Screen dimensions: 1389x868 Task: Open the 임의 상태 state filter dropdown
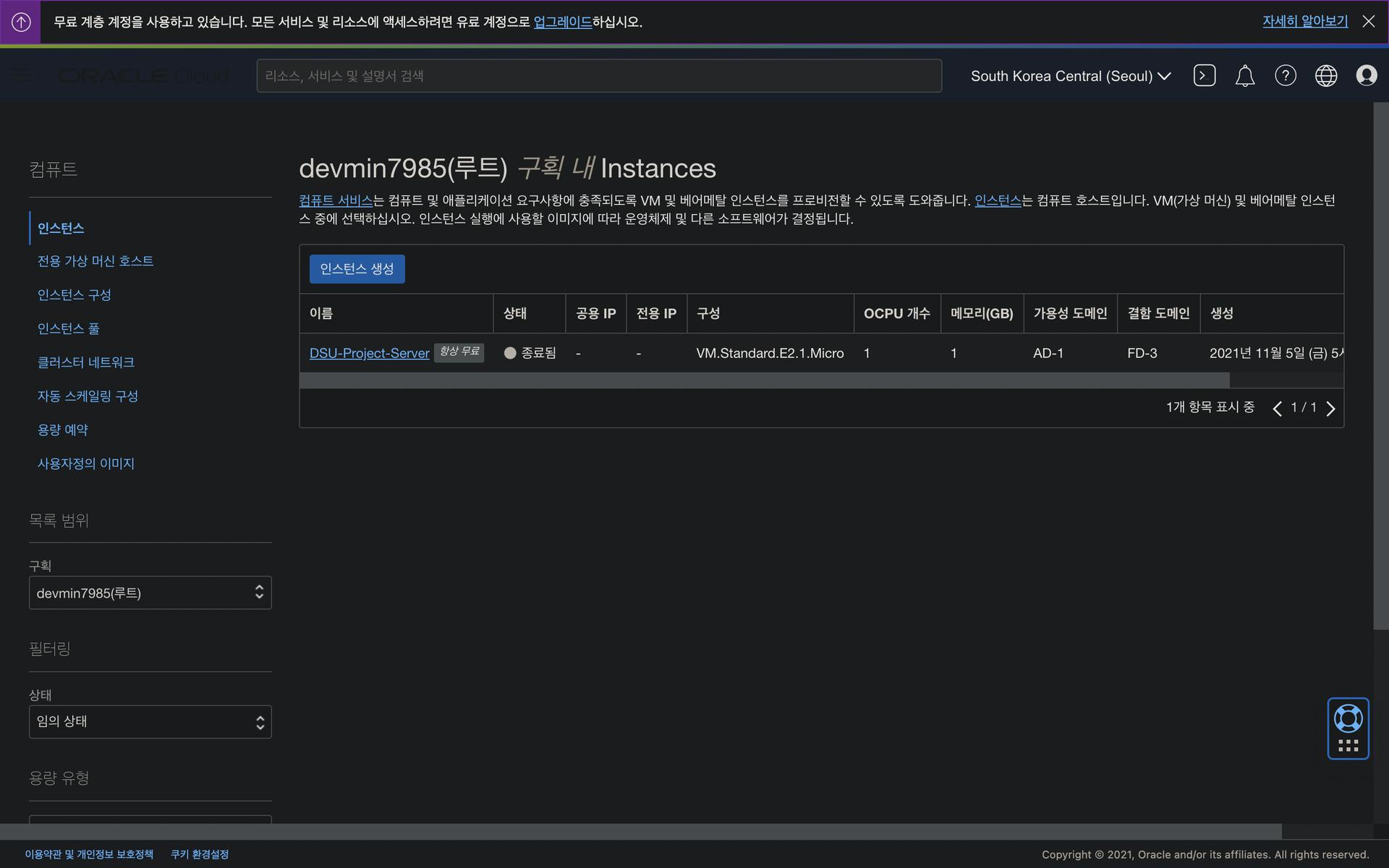click(x=150, y=722)
